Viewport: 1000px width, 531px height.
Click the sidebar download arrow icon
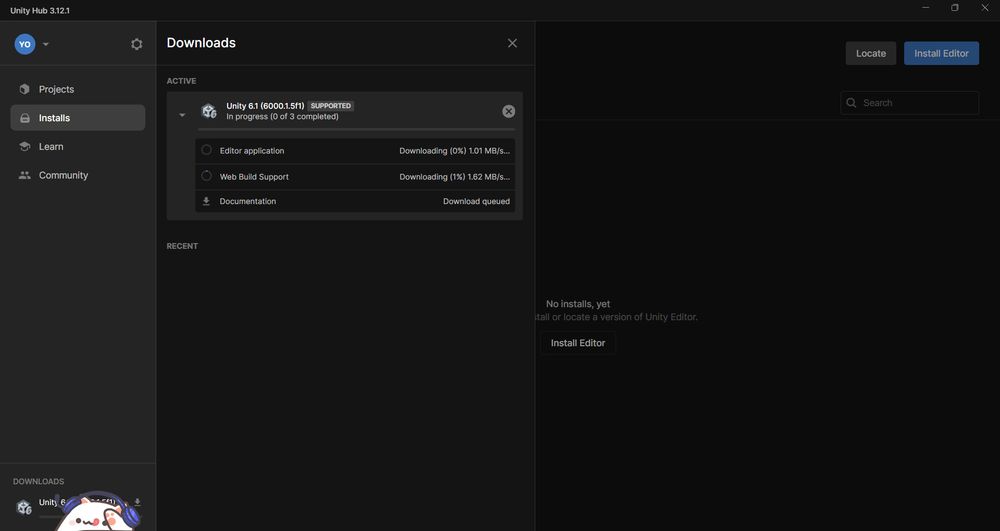137,503
